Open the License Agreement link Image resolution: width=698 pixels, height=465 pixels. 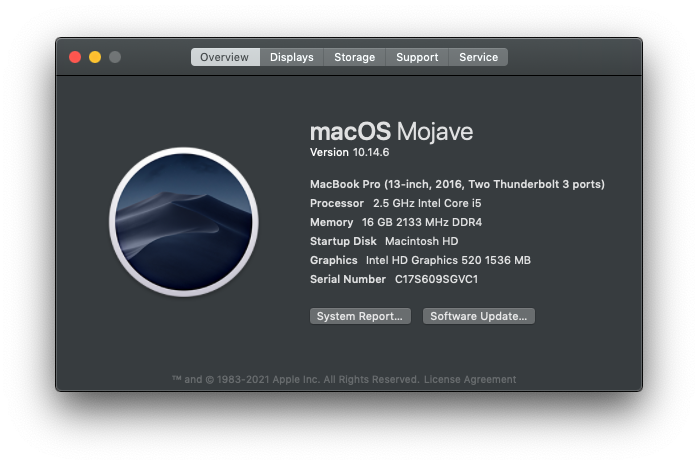pos(470,380)
